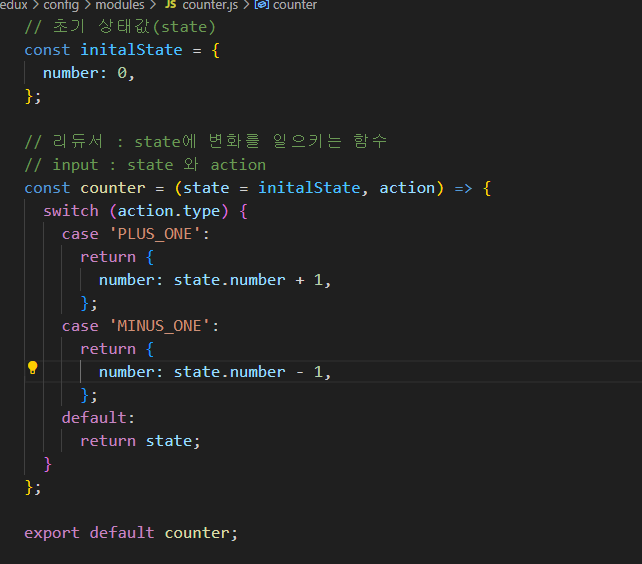Click the 'return state;' line
The width and height of the screenshot is (642, 564).
click(x=140, y=441)
